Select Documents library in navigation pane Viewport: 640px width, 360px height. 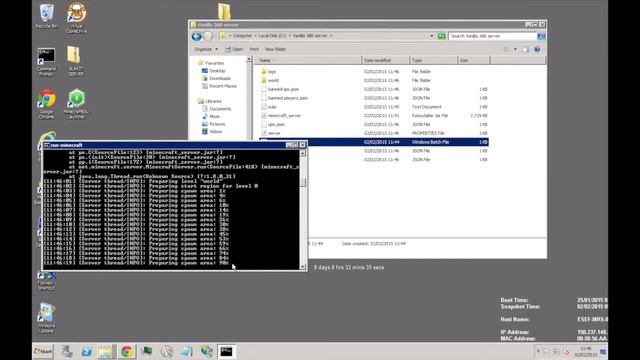[216, 109]
